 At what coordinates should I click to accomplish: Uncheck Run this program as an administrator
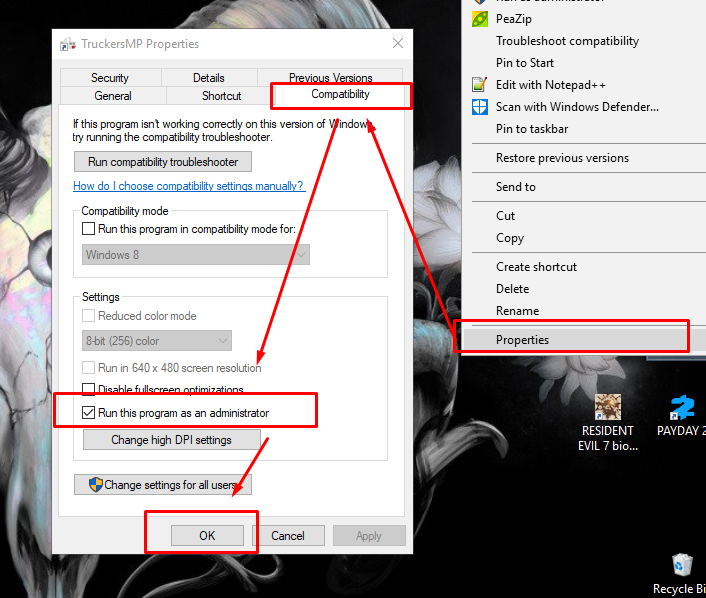88,412
